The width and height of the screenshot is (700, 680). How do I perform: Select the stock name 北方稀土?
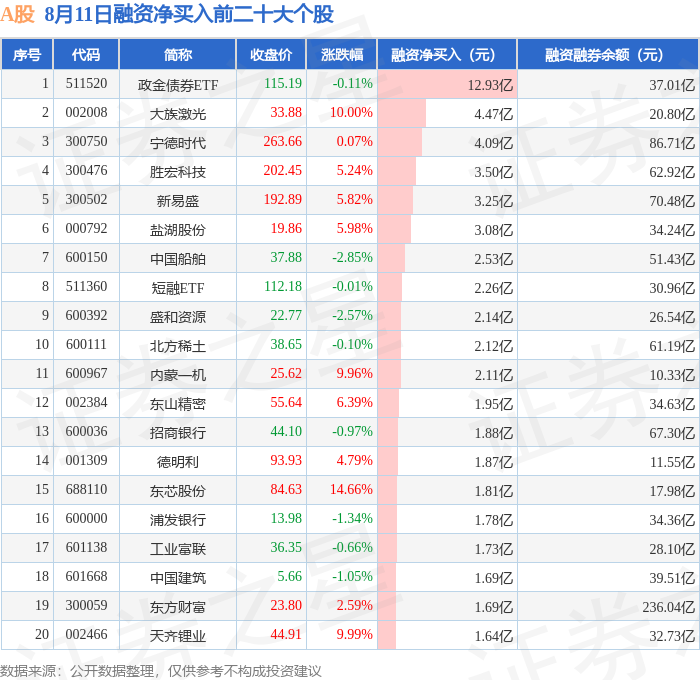pos(178,346)
